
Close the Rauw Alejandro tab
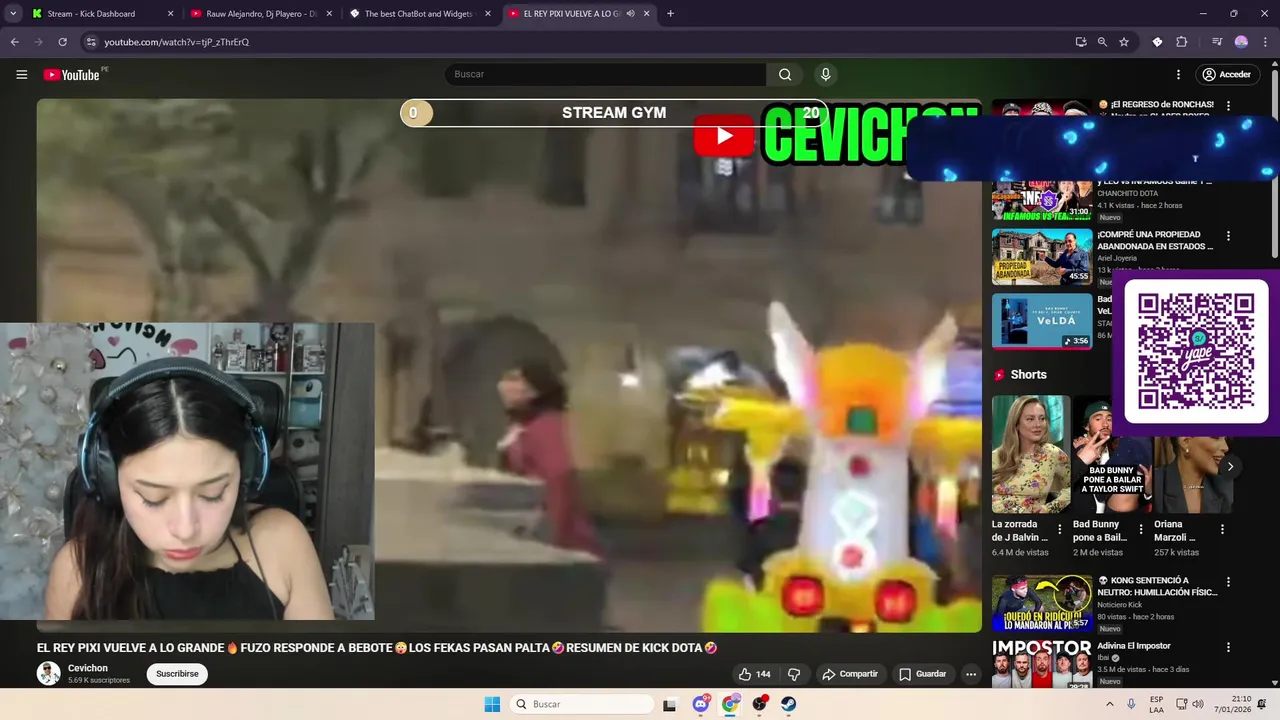[329, 14]
